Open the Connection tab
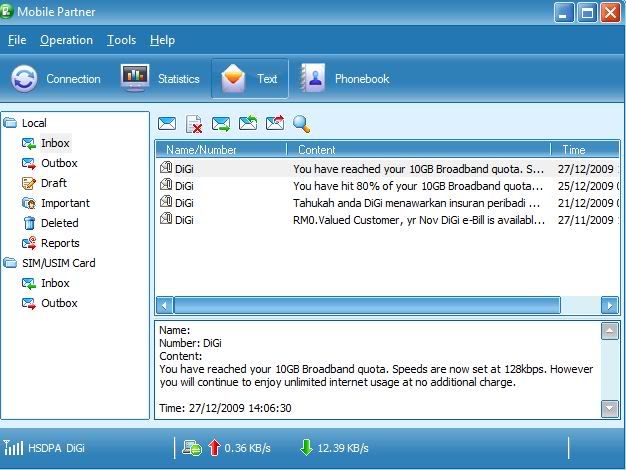 (x=57, y=79)
